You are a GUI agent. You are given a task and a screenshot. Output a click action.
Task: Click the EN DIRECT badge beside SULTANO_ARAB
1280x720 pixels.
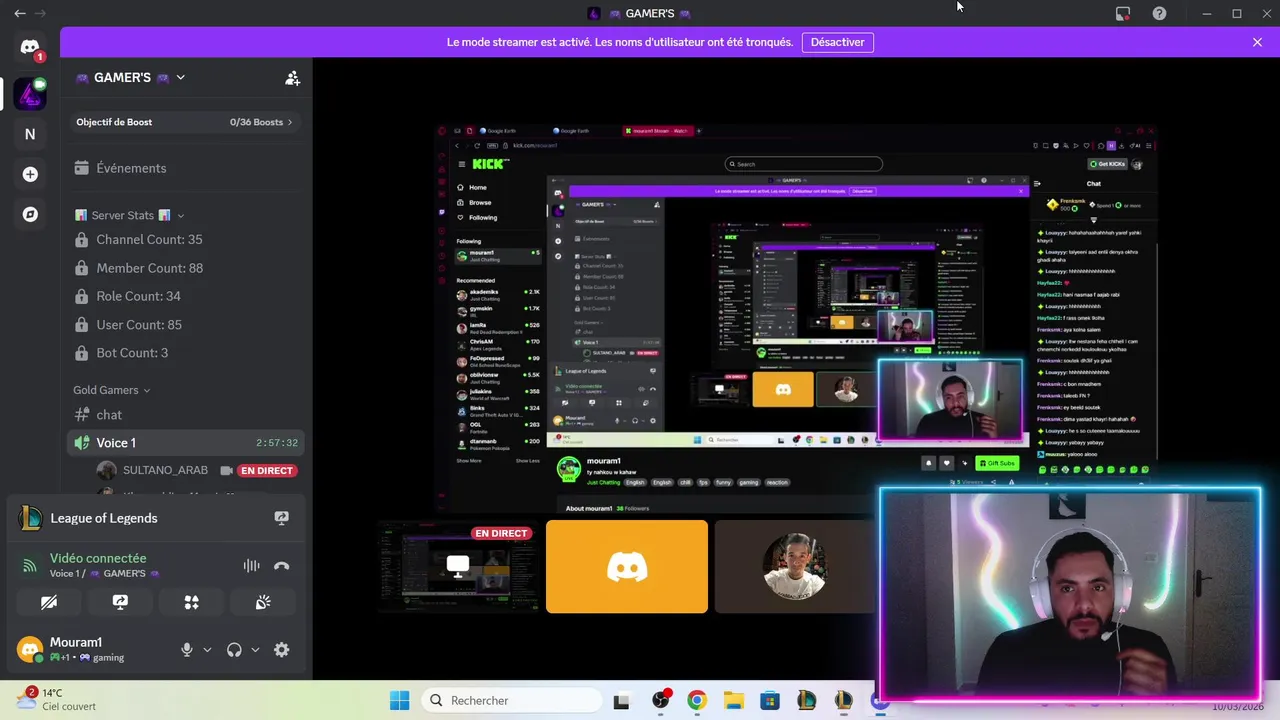pyautogui.click(x=267, y=471)
